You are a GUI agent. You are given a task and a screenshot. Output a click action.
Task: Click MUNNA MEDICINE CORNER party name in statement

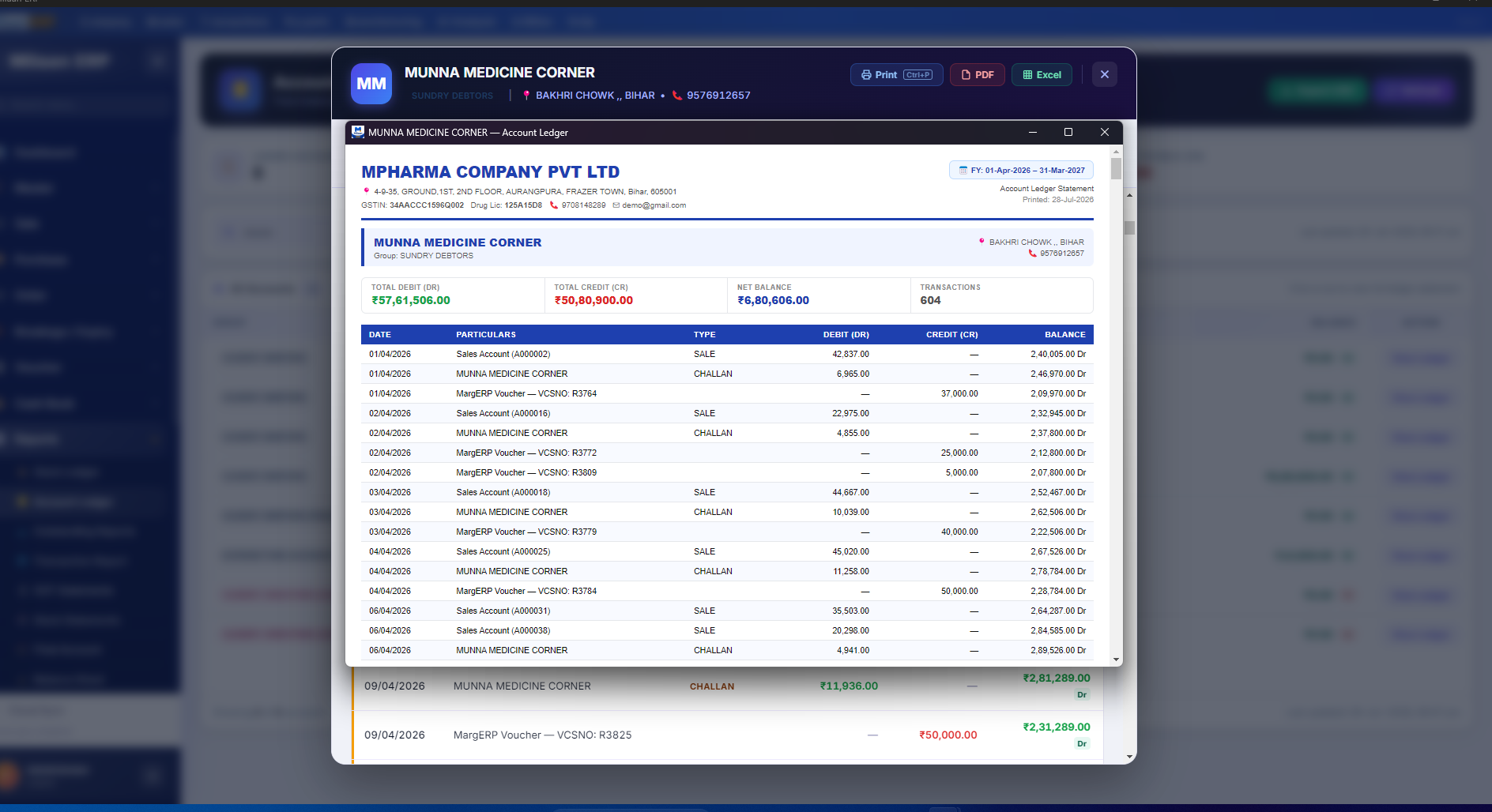458,242
